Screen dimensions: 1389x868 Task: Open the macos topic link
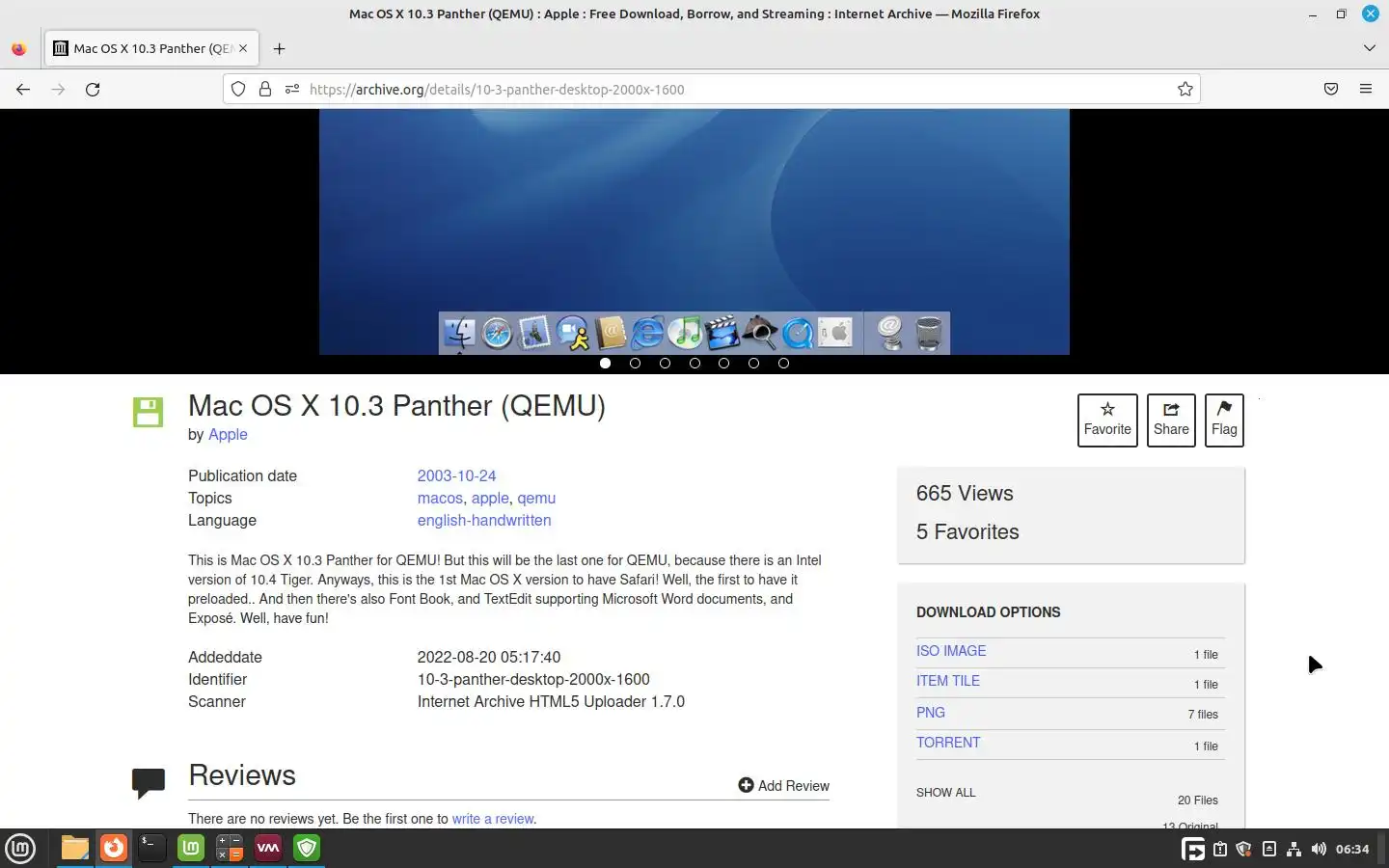pos(440,498)
